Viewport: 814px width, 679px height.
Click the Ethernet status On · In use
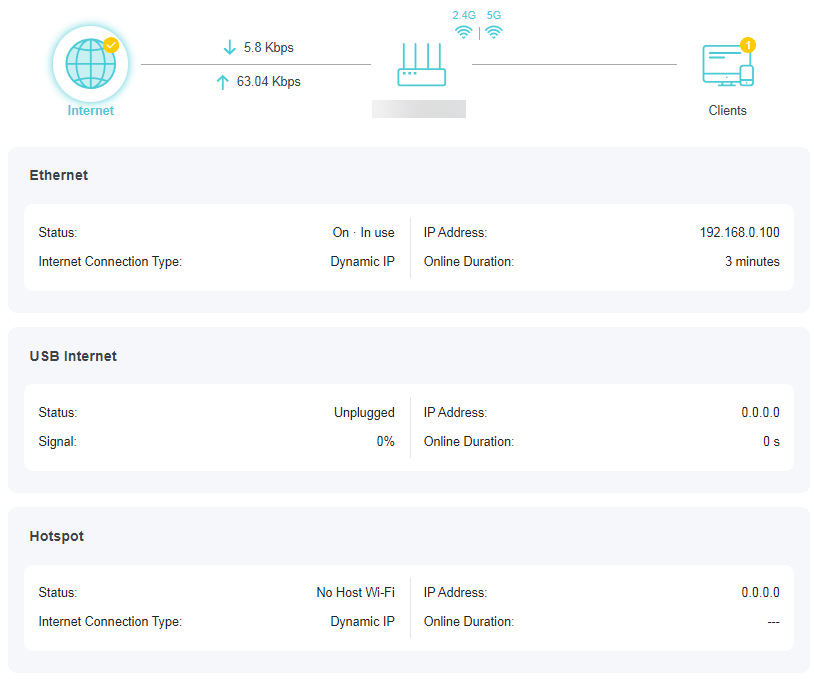pyautogui.click(x=363, y=233)
